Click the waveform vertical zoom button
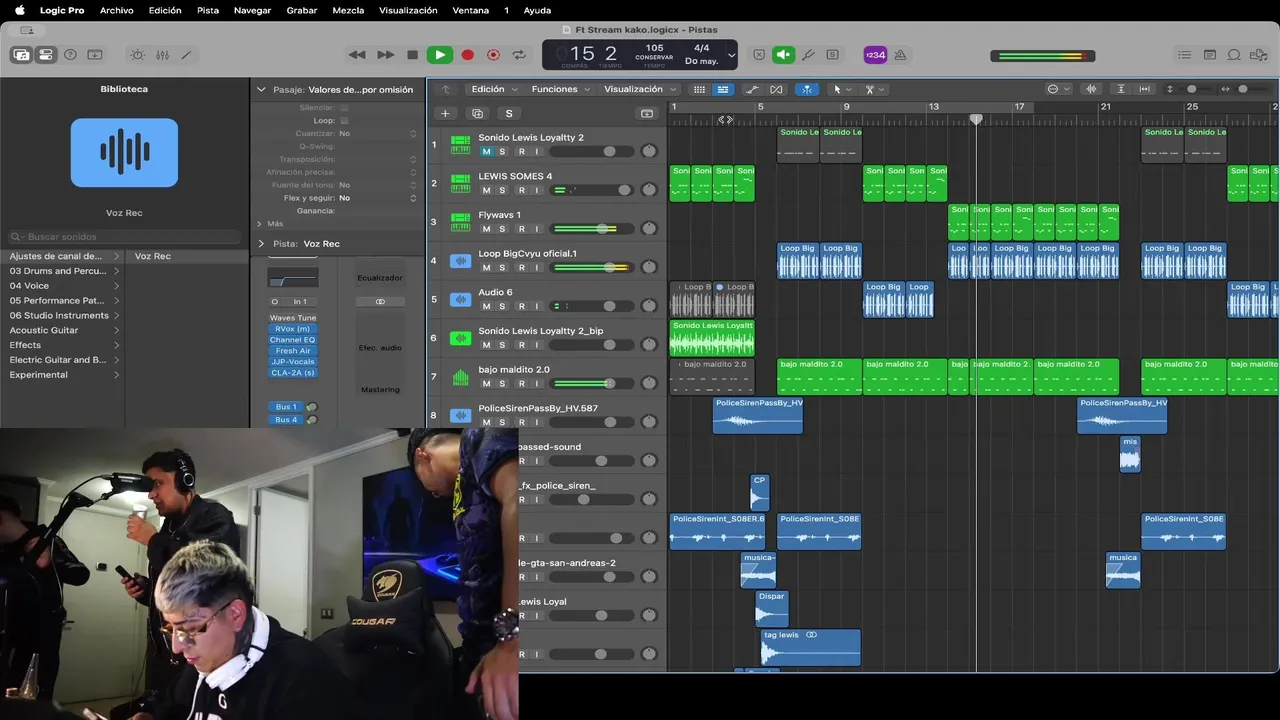1280x720 pixels. 1091,89
